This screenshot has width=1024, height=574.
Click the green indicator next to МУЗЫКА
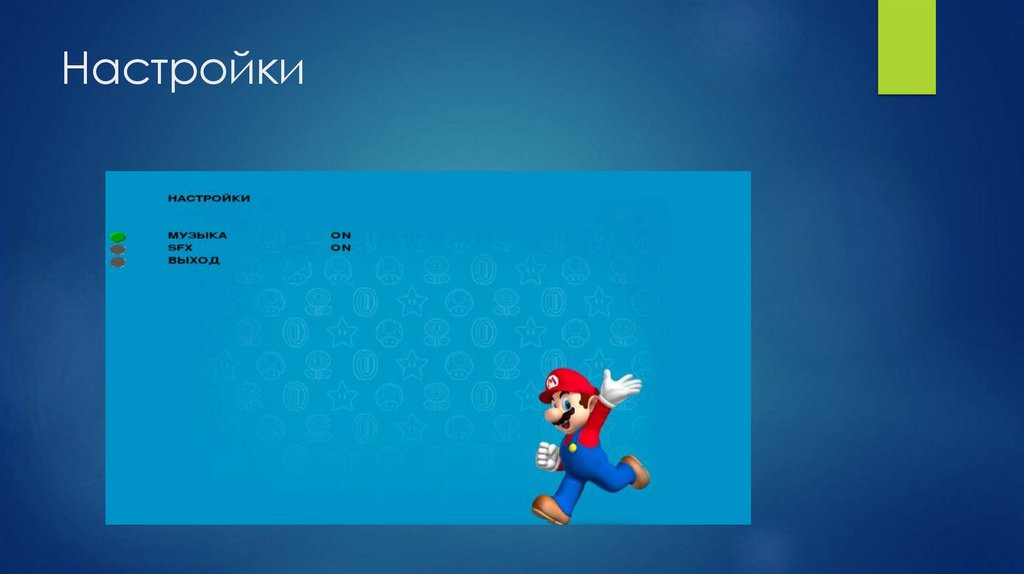pyautogui.click(x=118, y=237)
